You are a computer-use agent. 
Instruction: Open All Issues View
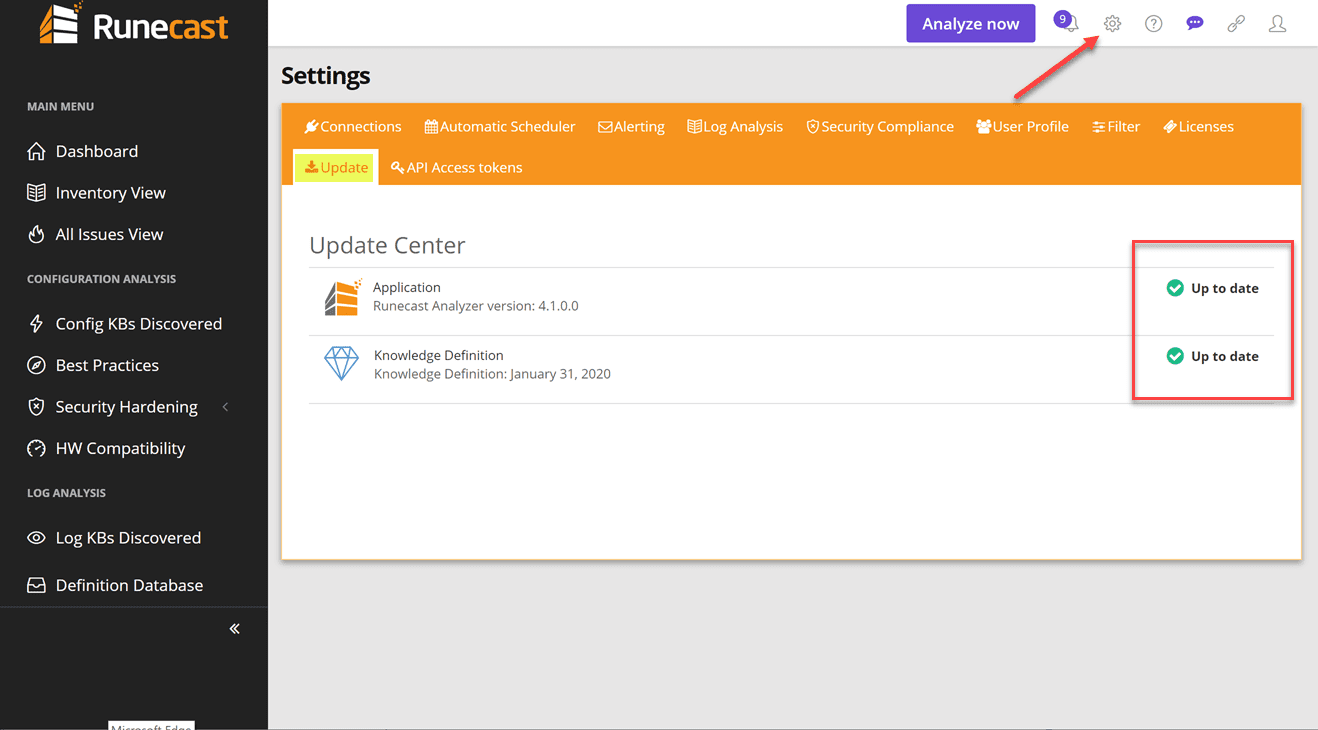pos(110,234)
